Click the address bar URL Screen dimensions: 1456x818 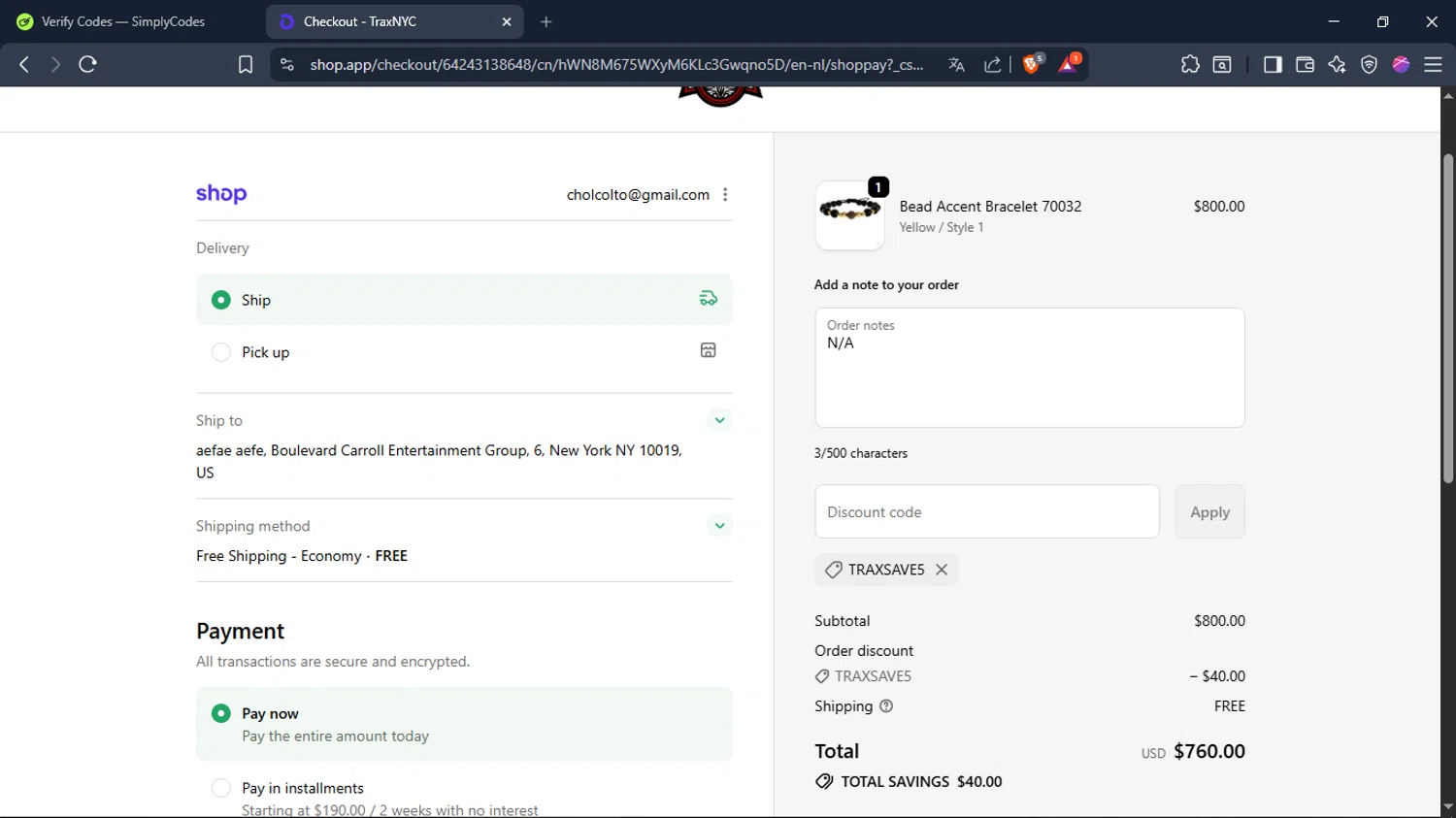616,64
